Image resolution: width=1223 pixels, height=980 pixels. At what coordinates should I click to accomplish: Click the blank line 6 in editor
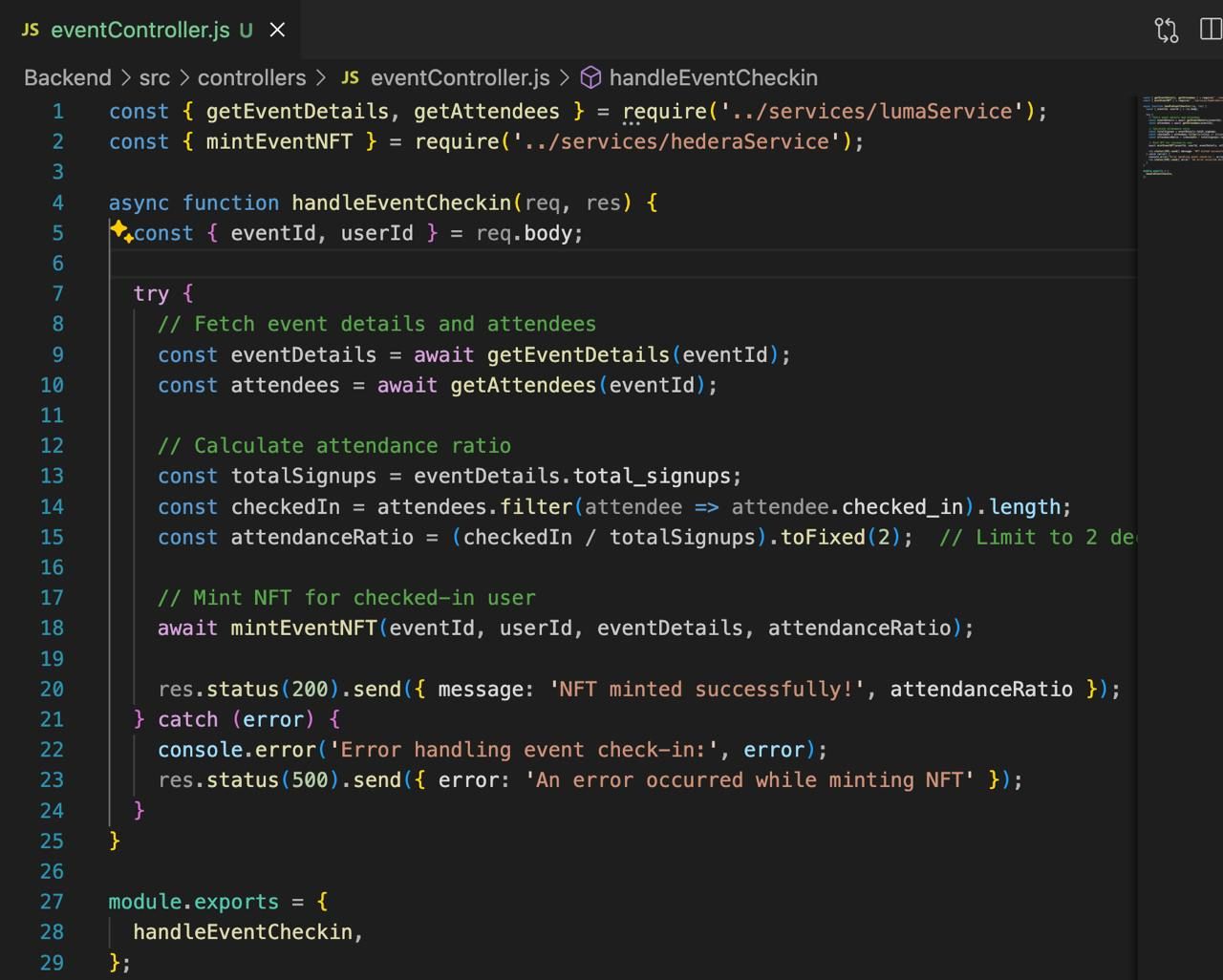pos(623,263)
